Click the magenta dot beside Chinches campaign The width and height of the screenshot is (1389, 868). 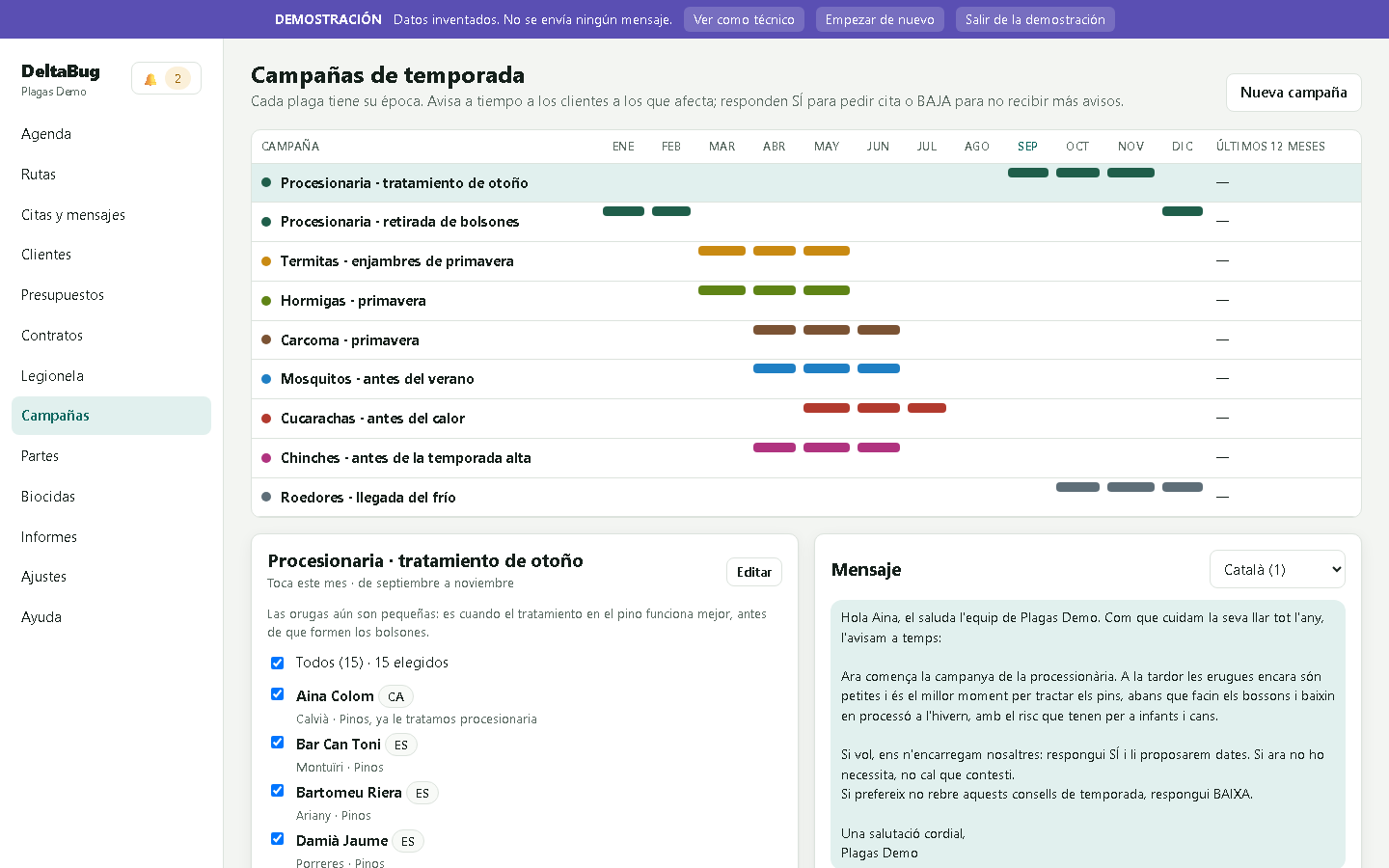point(266,458)
